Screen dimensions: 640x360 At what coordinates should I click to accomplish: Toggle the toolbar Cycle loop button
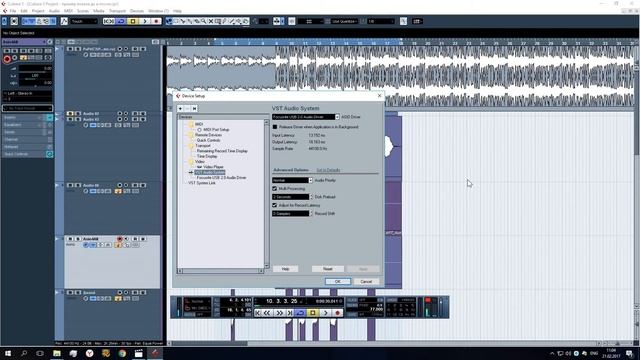pos(121,21)
